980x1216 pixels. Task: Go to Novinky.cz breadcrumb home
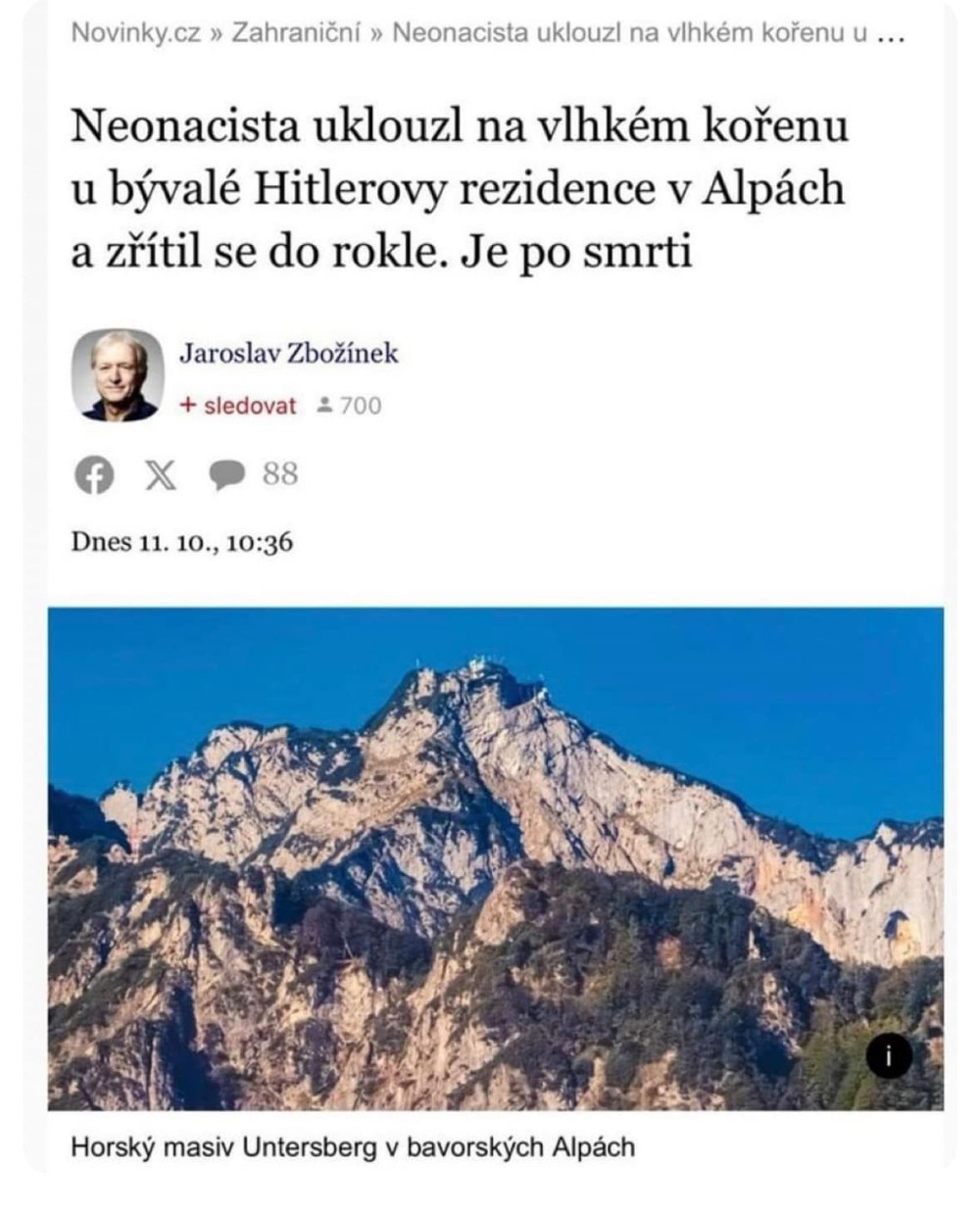click(x=135, y=33)
